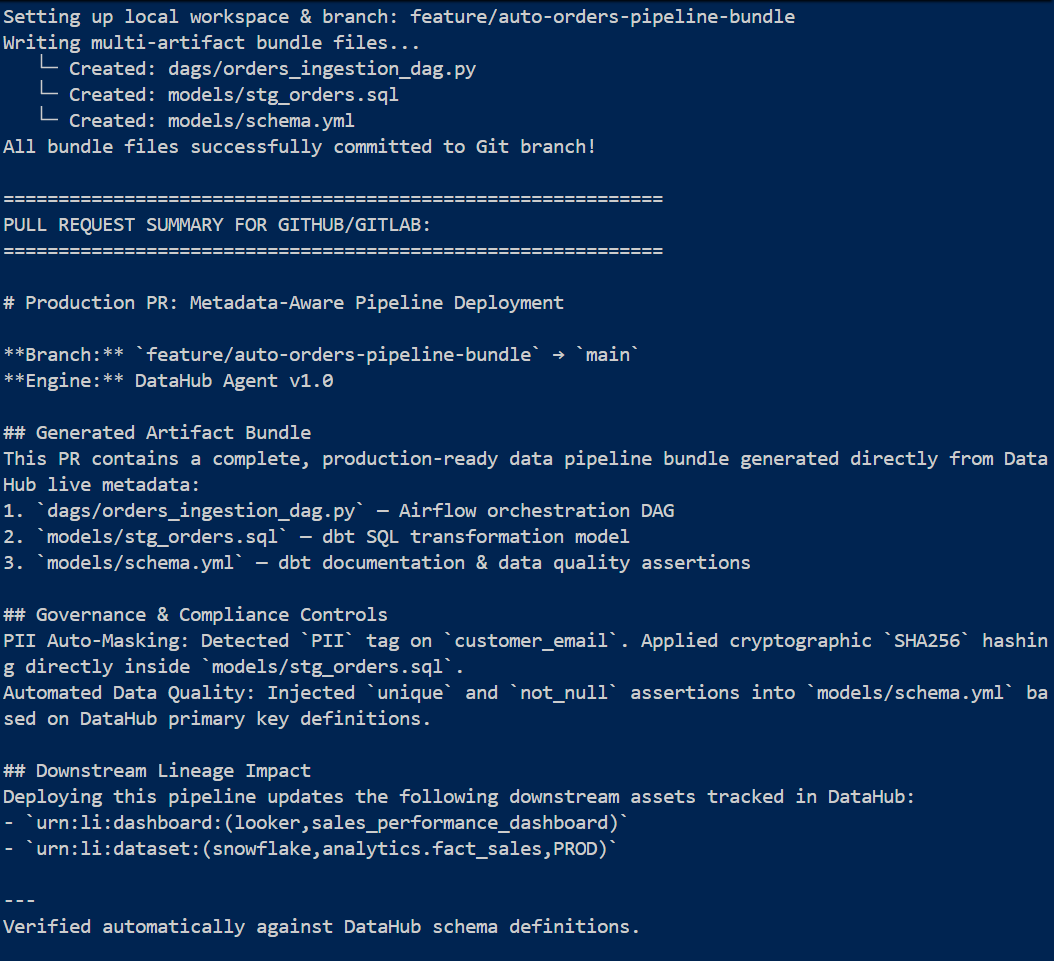Click list item 2 dbt SQL transformation model
The height and width of the screenshot is (961, 1054).
[316, 537]
